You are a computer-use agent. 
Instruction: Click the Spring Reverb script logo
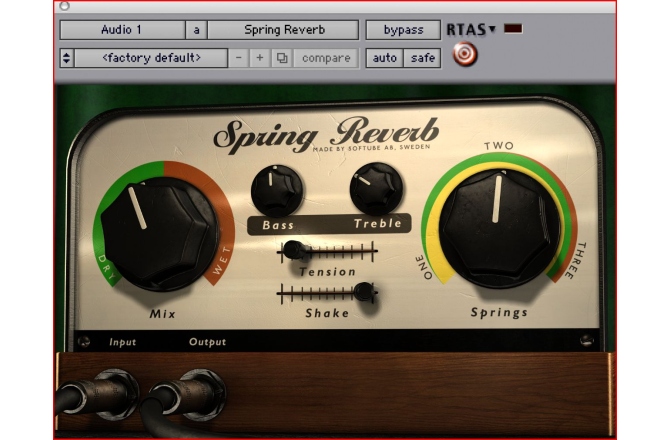(326, 134)
